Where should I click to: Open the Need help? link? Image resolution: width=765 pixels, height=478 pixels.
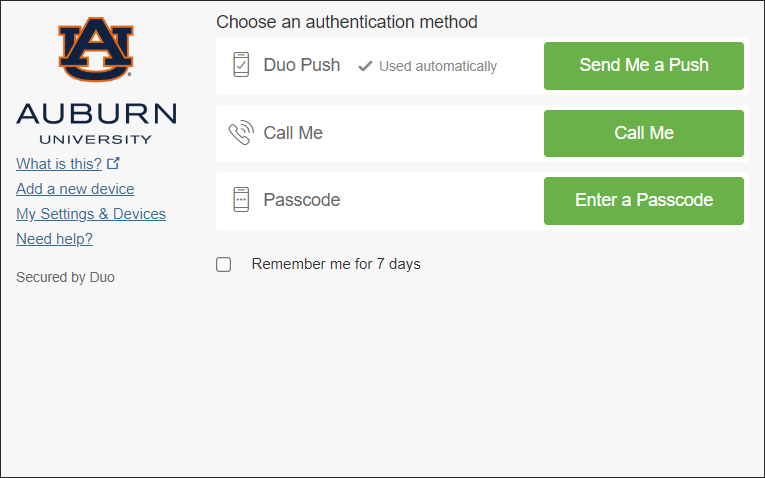point(54,239)
